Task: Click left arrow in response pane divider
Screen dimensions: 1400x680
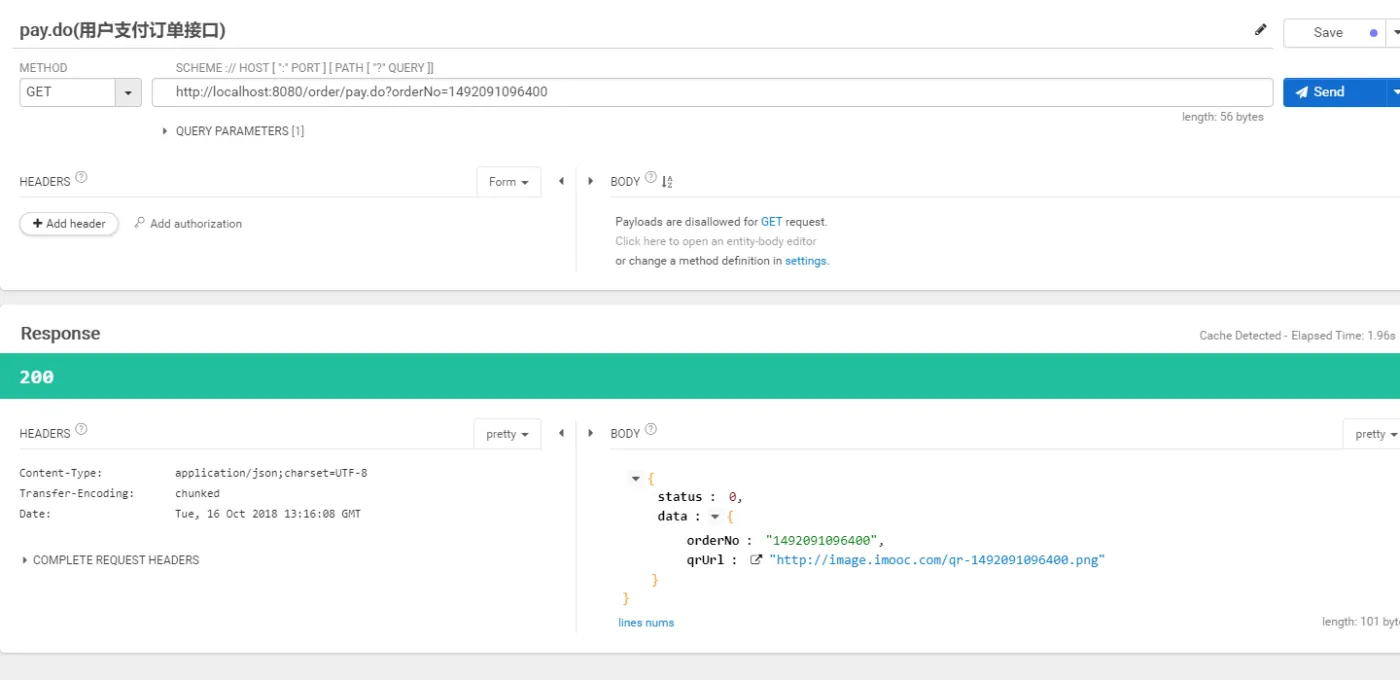Action: [561, 433]
